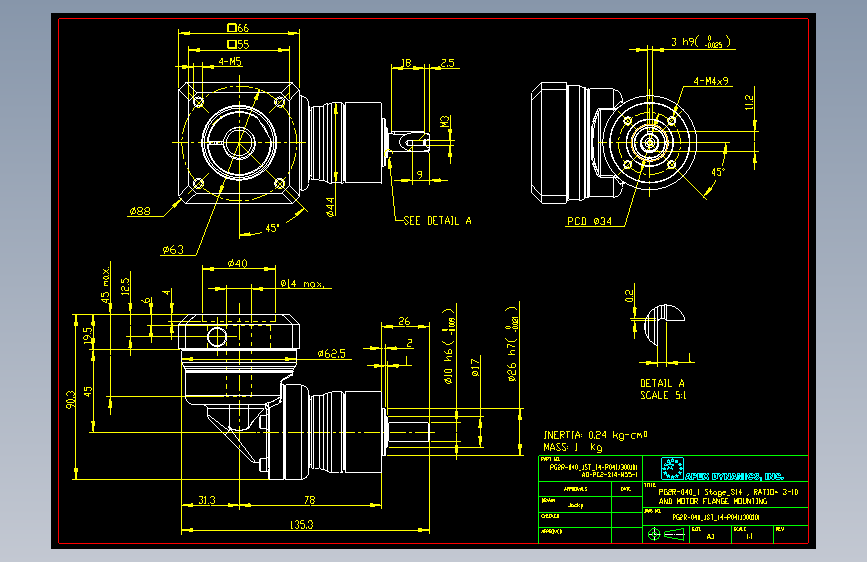Select the PCD ø34 label
The image size is (867, 562).
pyautogui.click(x=589, y=221)
